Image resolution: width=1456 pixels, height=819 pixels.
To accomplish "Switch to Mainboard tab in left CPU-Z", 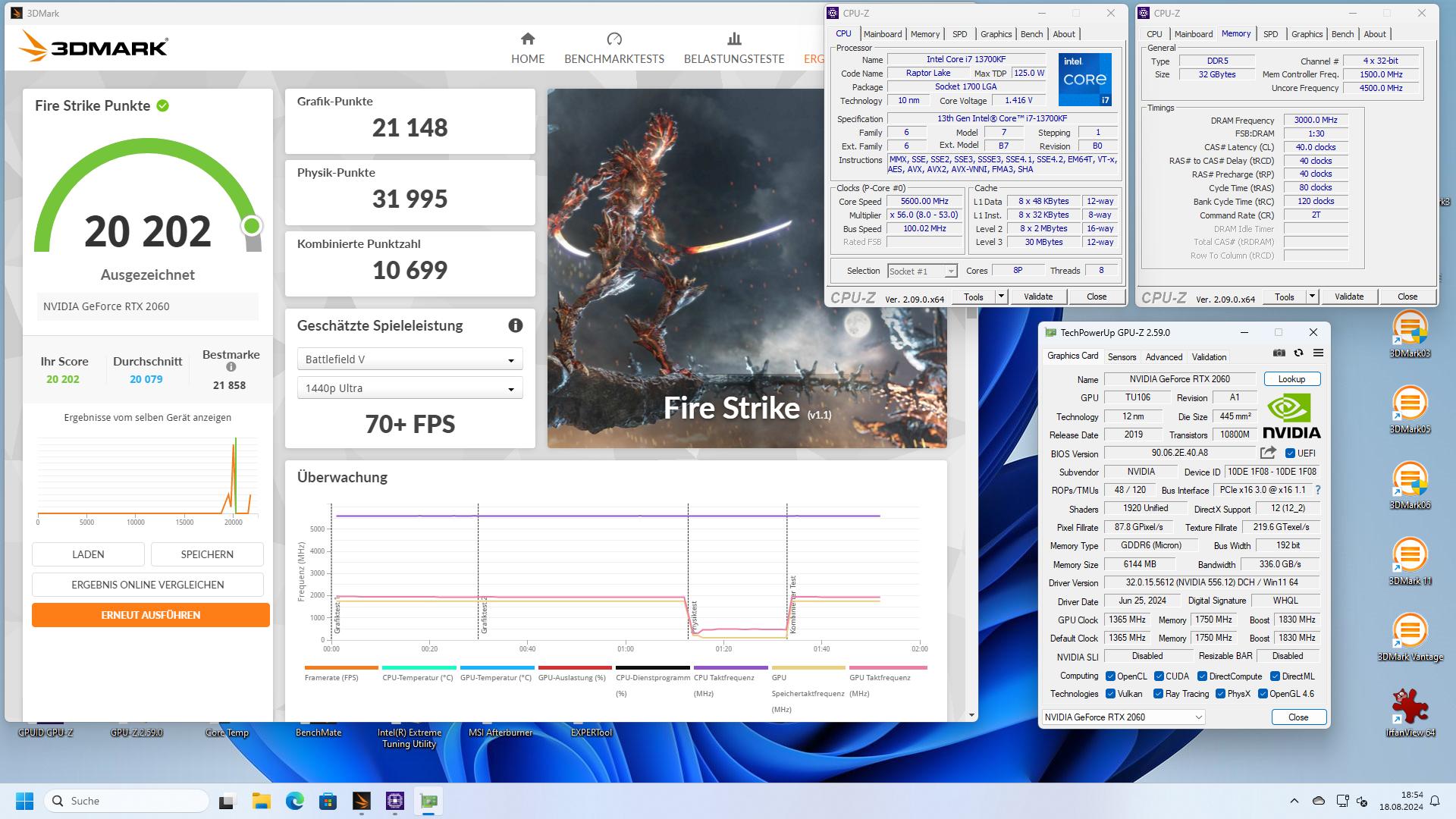I will [883, 34].
